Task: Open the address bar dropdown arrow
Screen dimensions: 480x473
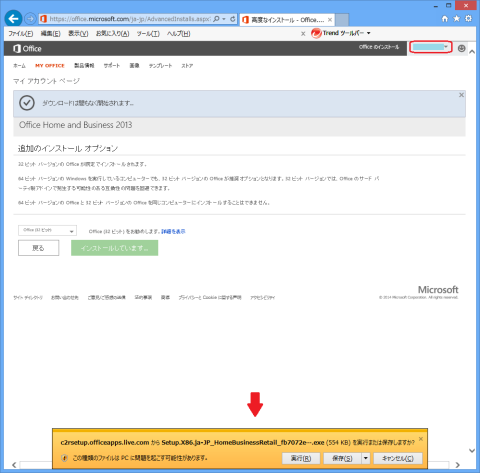Action: (224, 19)
